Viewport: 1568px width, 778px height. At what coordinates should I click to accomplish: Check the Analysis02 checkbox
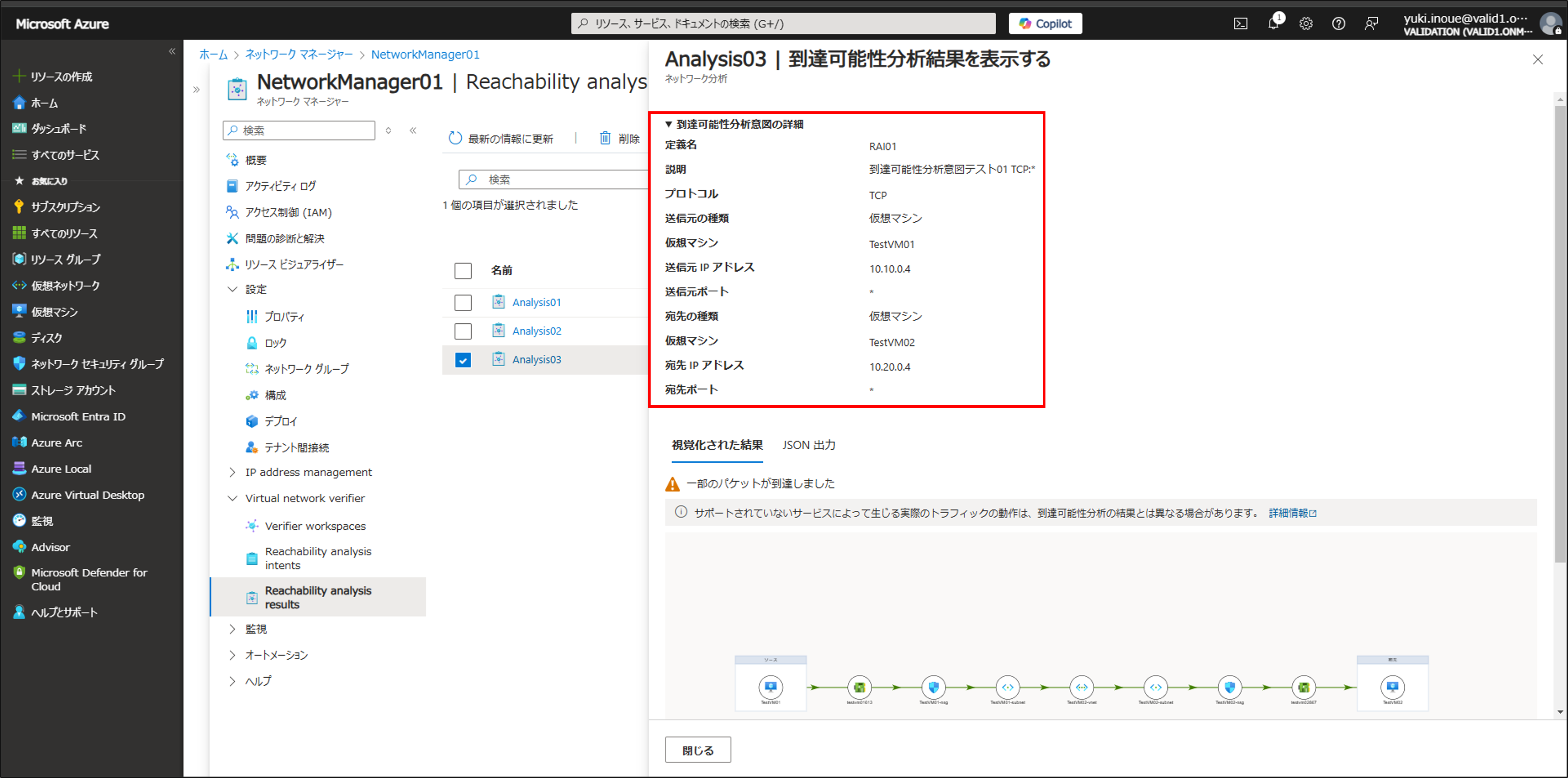(x=462, y=331)
